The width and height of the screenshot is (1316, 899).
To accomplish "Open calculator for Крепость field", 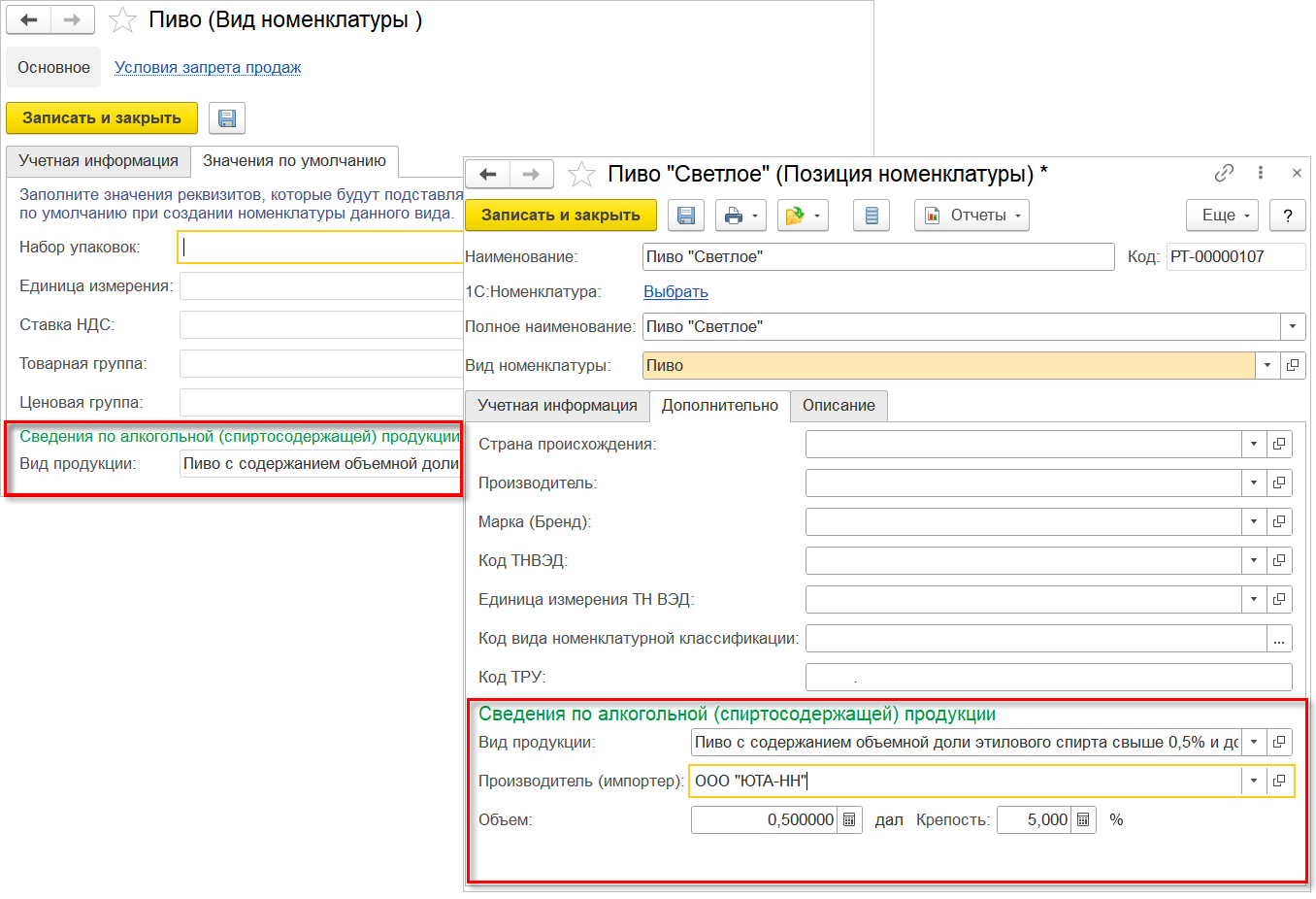I will pyautogui.click(x=1083, y=820).
